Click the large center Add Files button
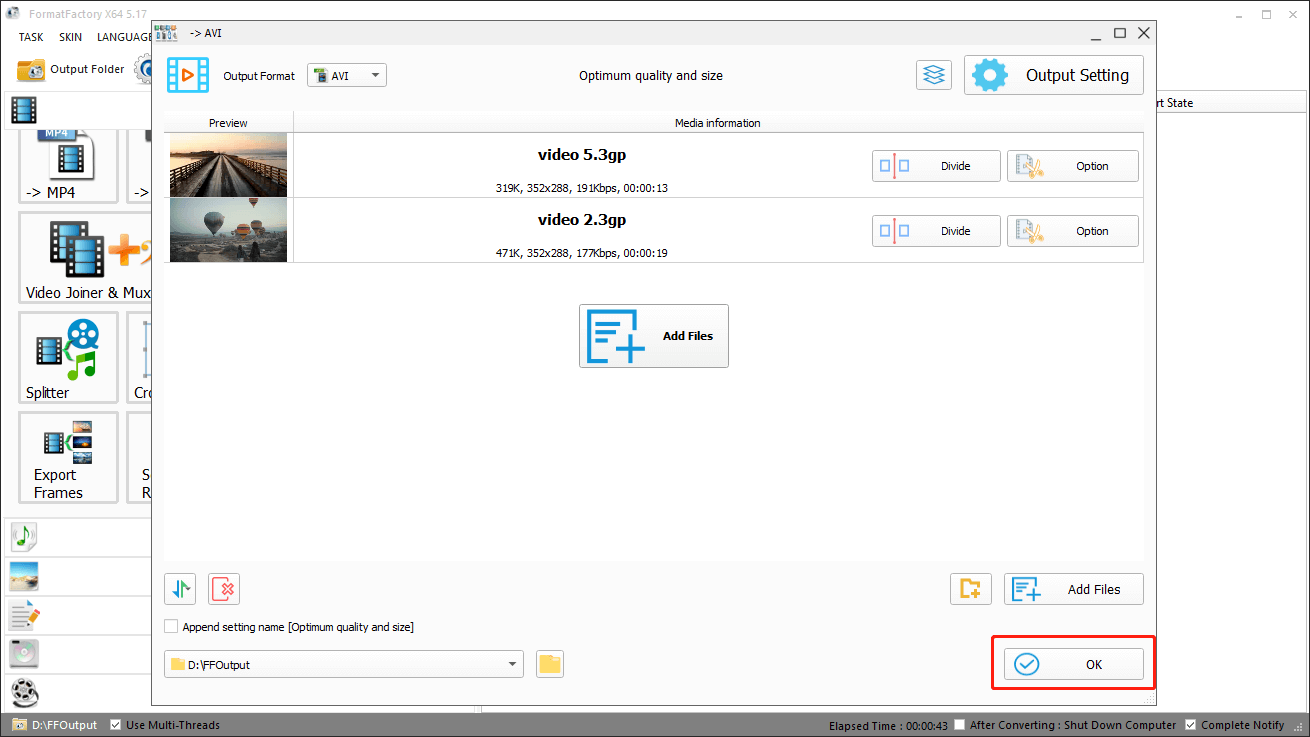1310x737 pixels. 654,336
